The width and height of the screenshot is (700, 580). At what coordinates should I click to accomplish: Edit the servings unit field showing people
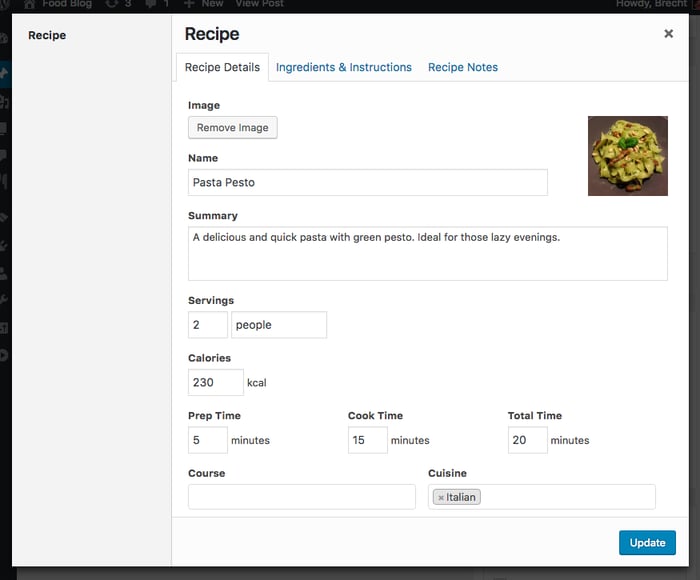coord(278,325)
